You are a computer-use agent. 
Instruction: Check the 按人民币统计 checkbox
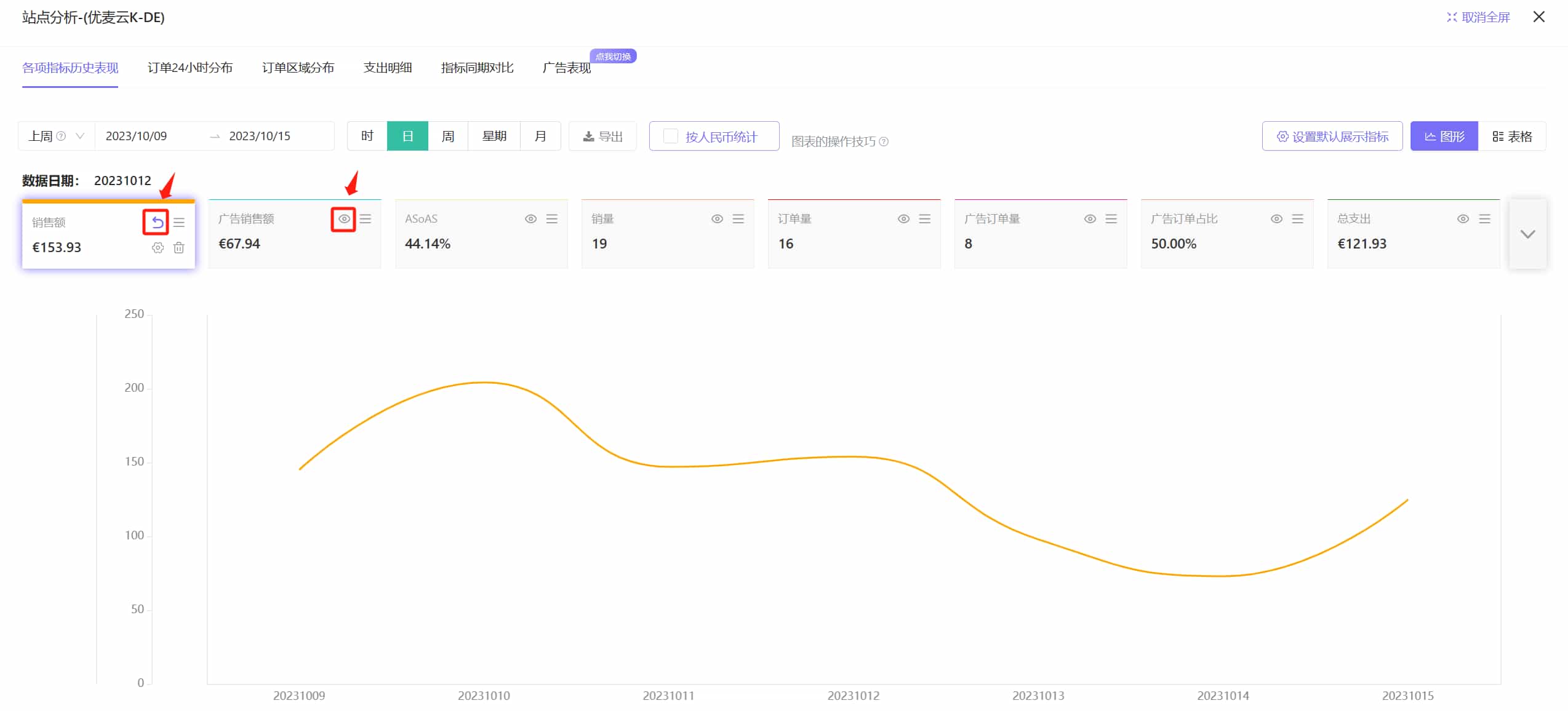coord(671,136)
